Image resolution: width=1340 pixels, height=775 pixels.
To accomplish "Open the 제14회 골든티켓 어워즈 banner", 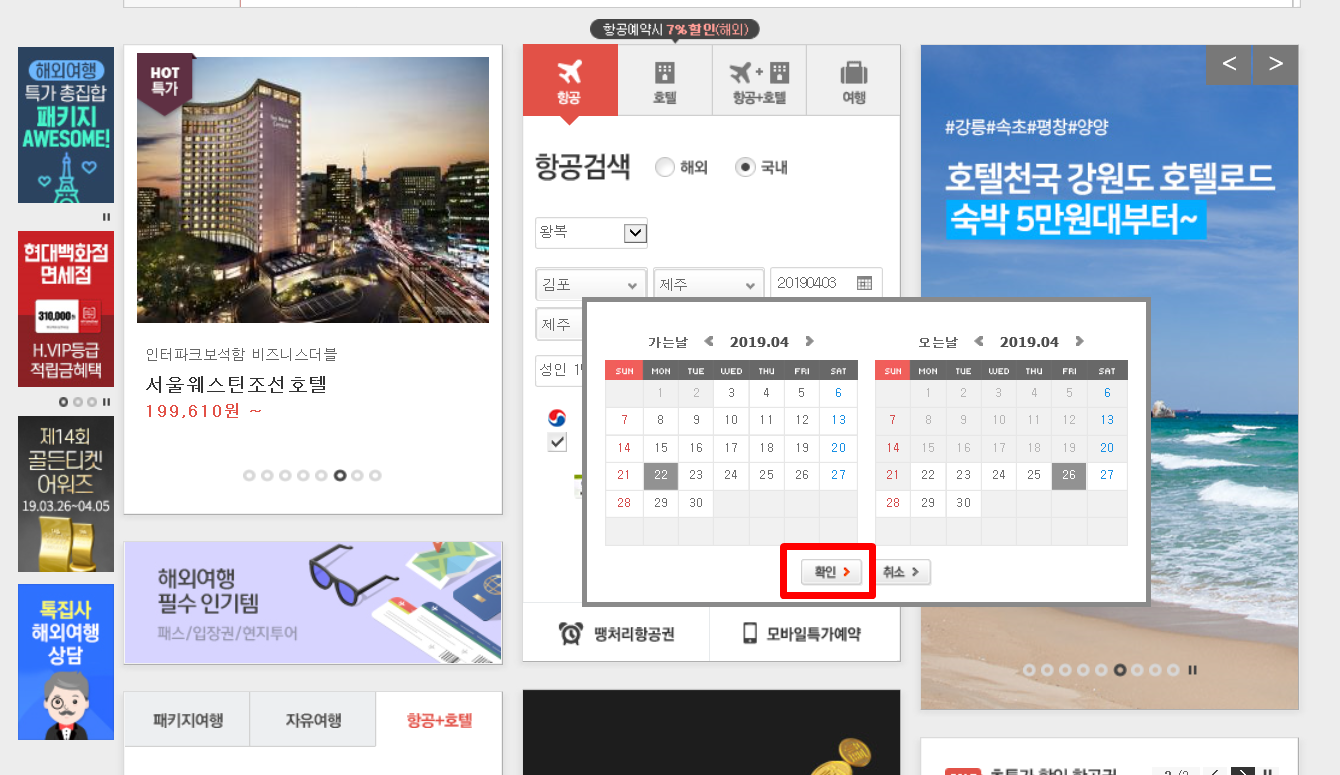I will (x=66, y=494).
